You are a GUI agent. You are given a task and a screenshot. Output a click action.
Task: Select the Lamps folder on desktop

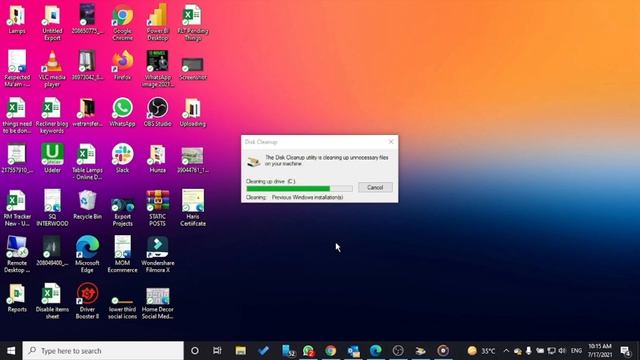[x=17, y=20]
